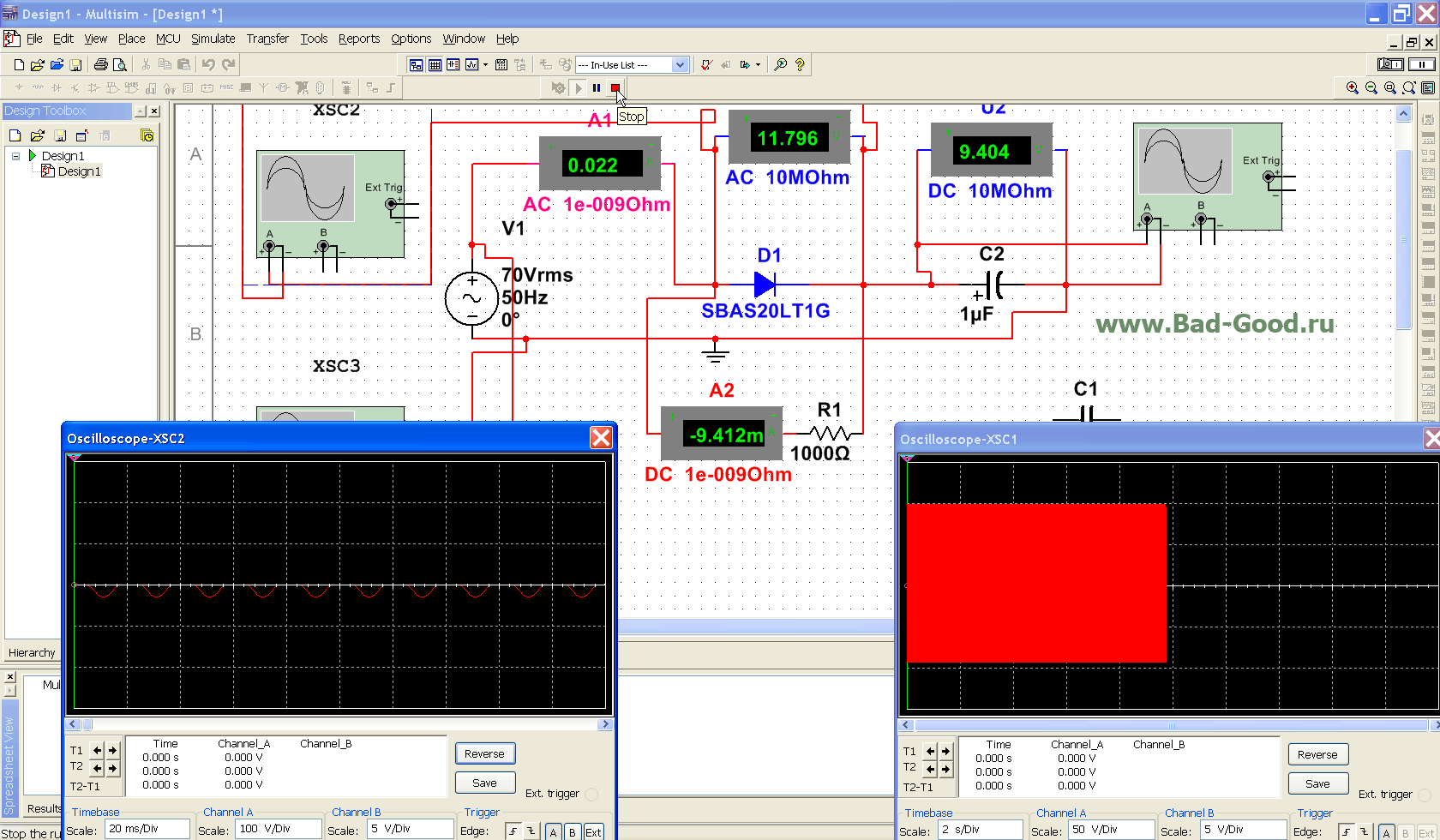Image resolution: width=1440 pixels, height=840 pixels.
Task: Select the Ext. trigger radio in Oscilloscope-XSC2
Action: tap(591, 794)
